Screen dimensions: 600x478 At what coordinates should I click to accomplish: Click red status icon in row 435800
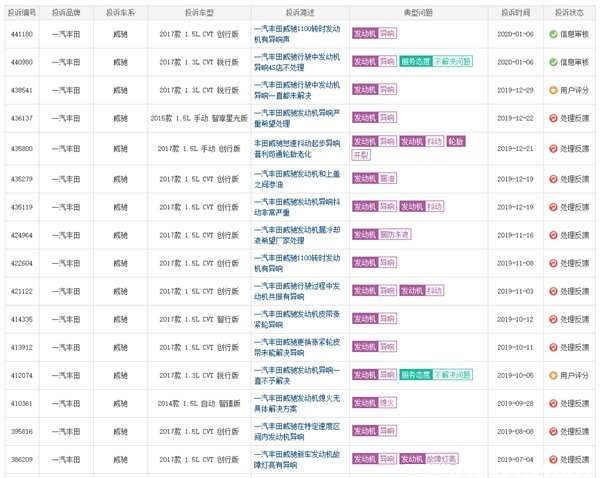pos(553,148)
